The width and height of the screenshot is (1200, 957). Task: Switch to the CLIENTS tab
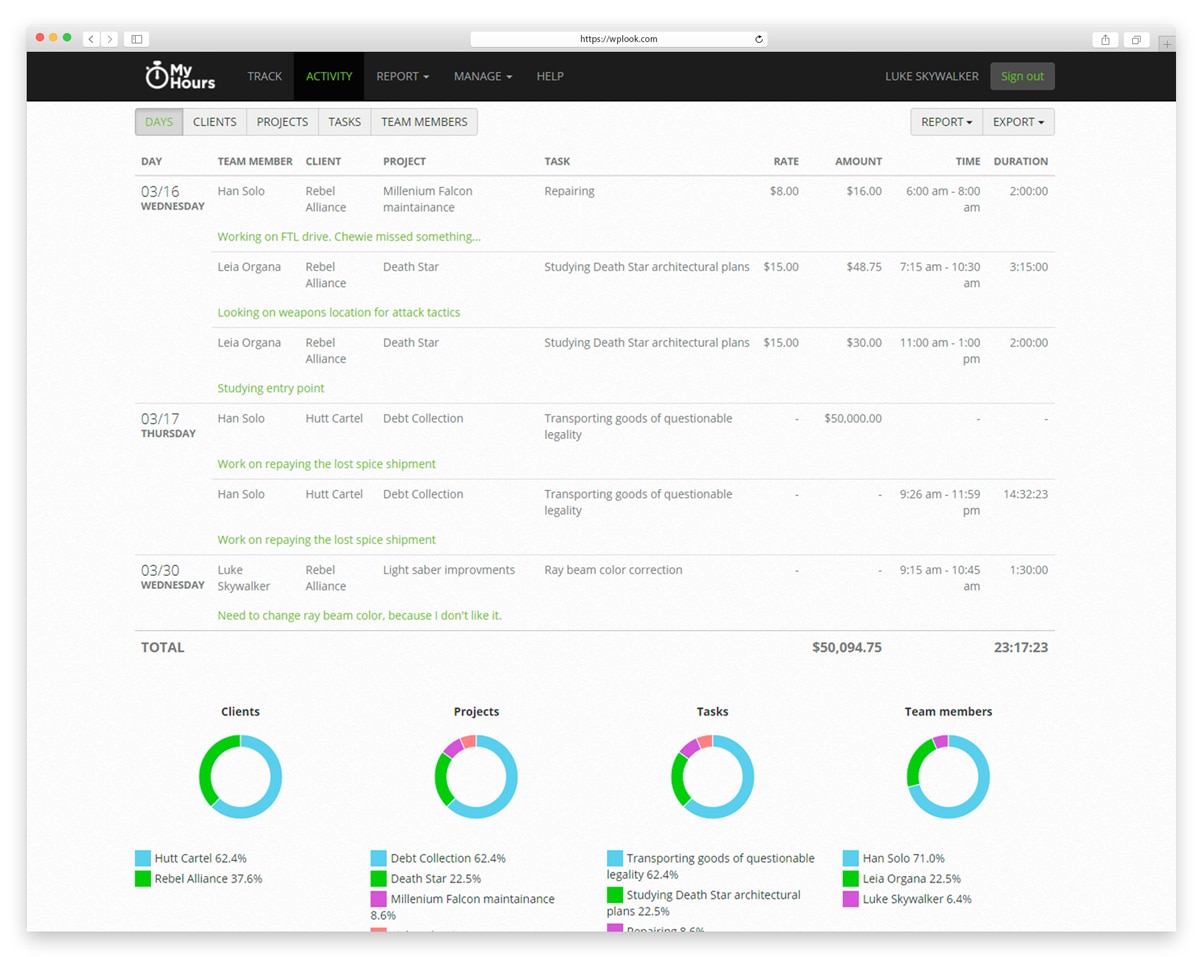[214, 121]
